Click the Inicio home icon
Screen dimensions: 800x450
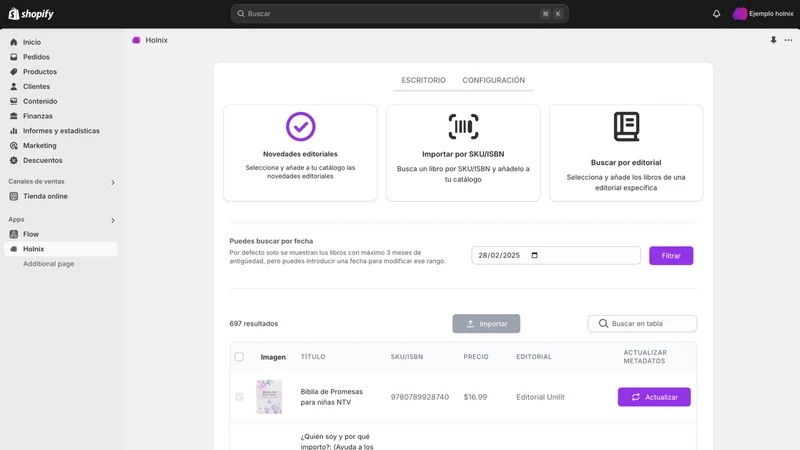(14, 42)
